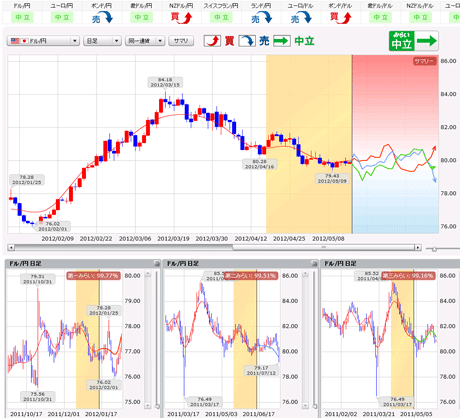Click the 80.28 2012/04/16 price label
The image size is (460, 418).
[259, 164]
